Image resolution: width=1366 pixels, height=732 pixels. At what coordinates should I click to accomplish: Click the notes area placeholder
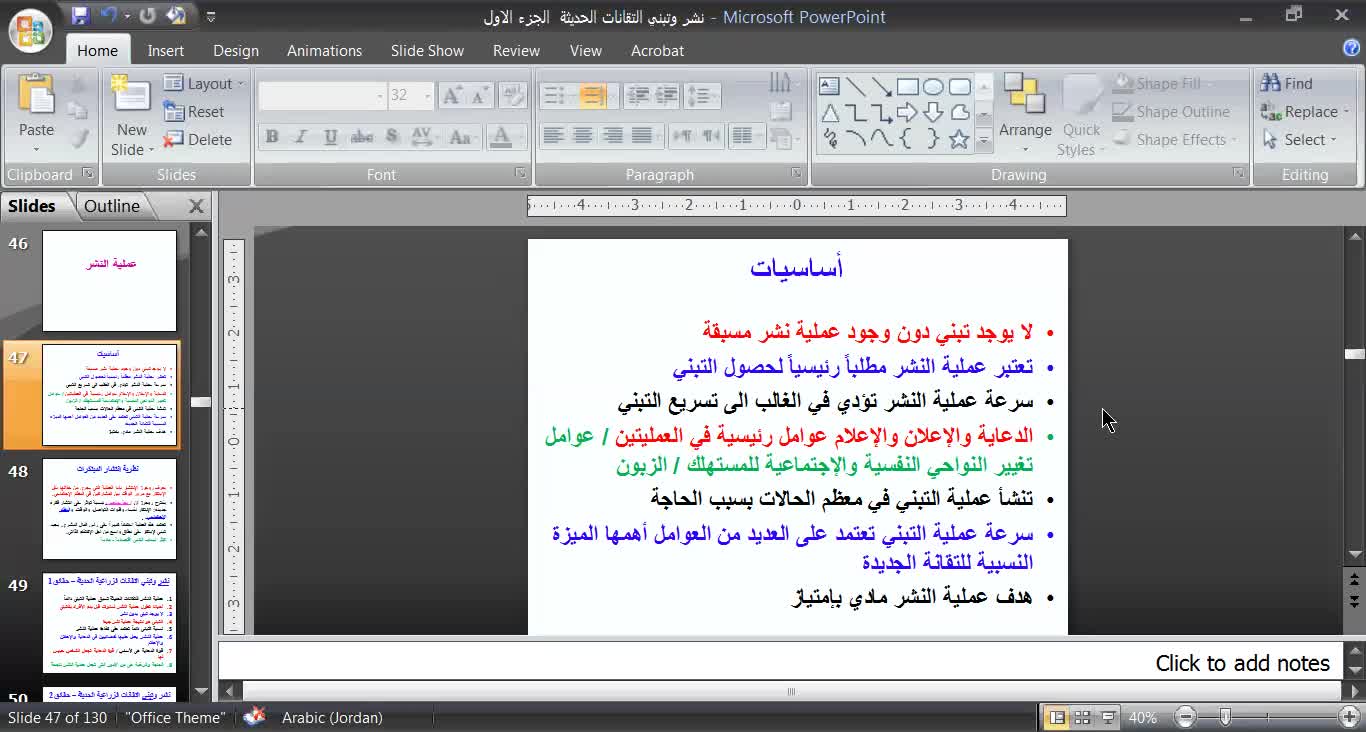tap(781, 662)
